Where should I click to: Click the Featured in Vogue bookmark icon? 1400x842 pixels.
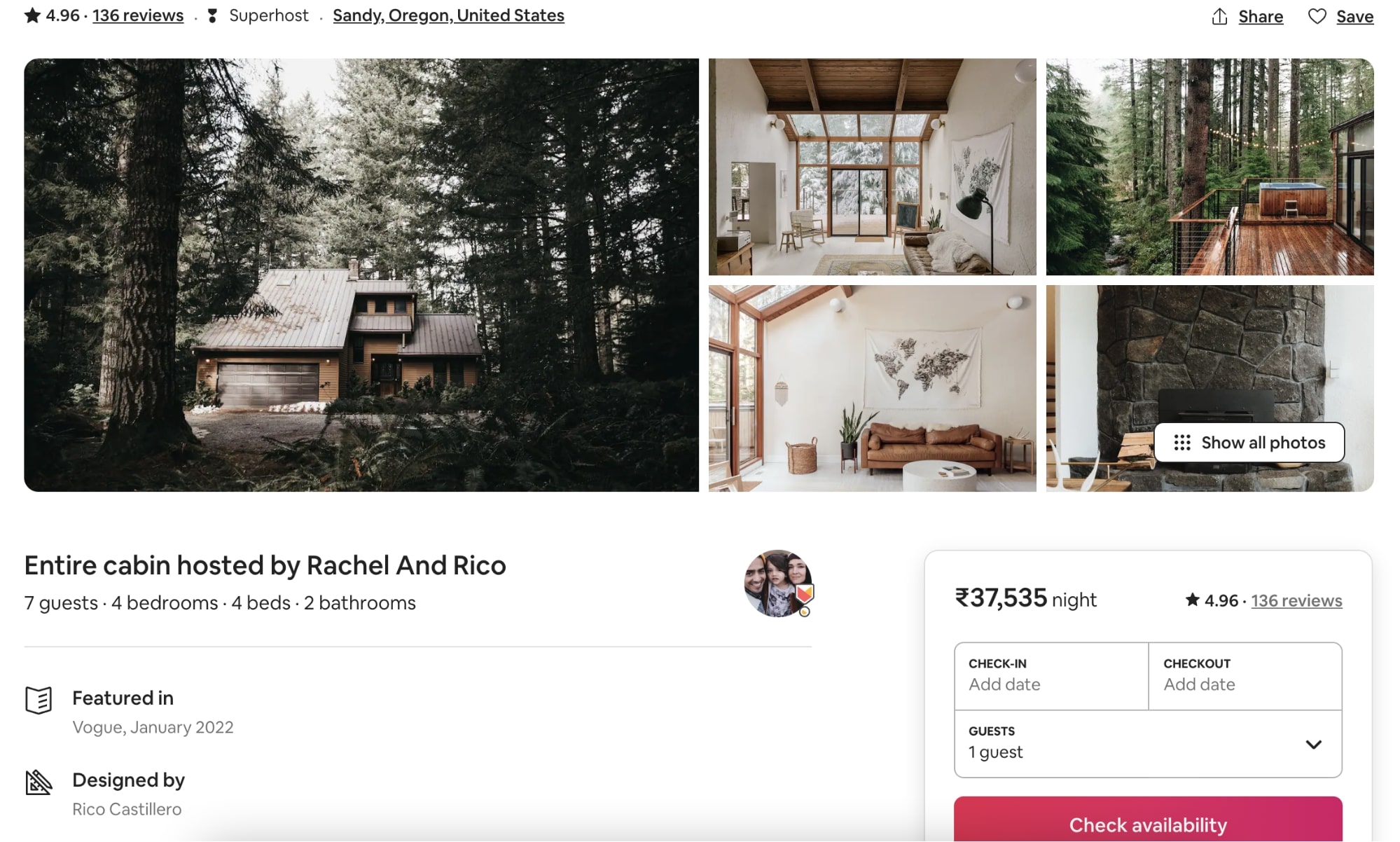pyautogui.click(x=39, y=699)
